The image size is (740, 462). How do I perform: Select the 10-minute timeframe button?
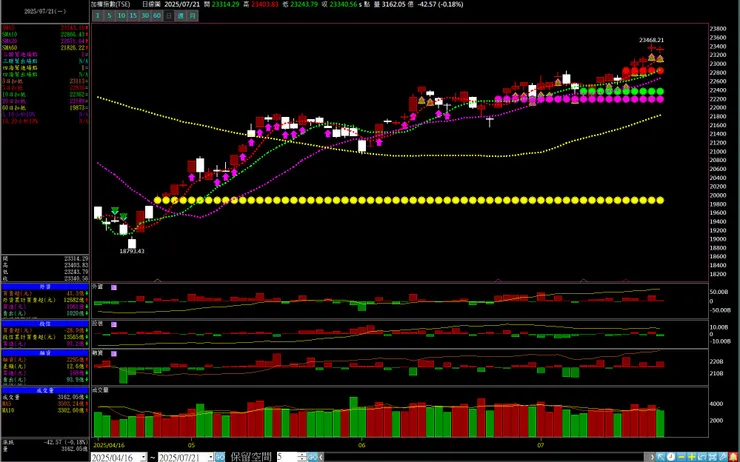pos(121,16)
